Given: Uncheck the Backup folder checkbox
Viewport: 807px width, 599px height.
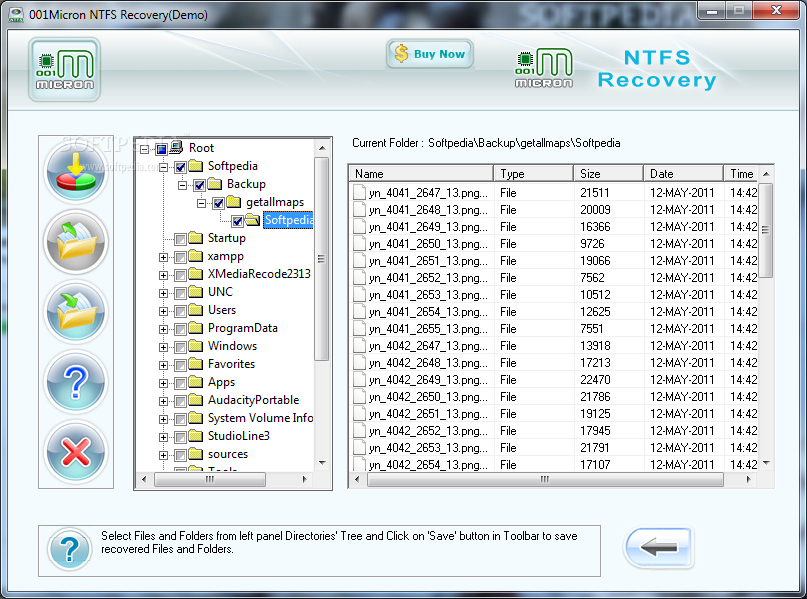Looking at the screenshot, I should tap(199, 185).
